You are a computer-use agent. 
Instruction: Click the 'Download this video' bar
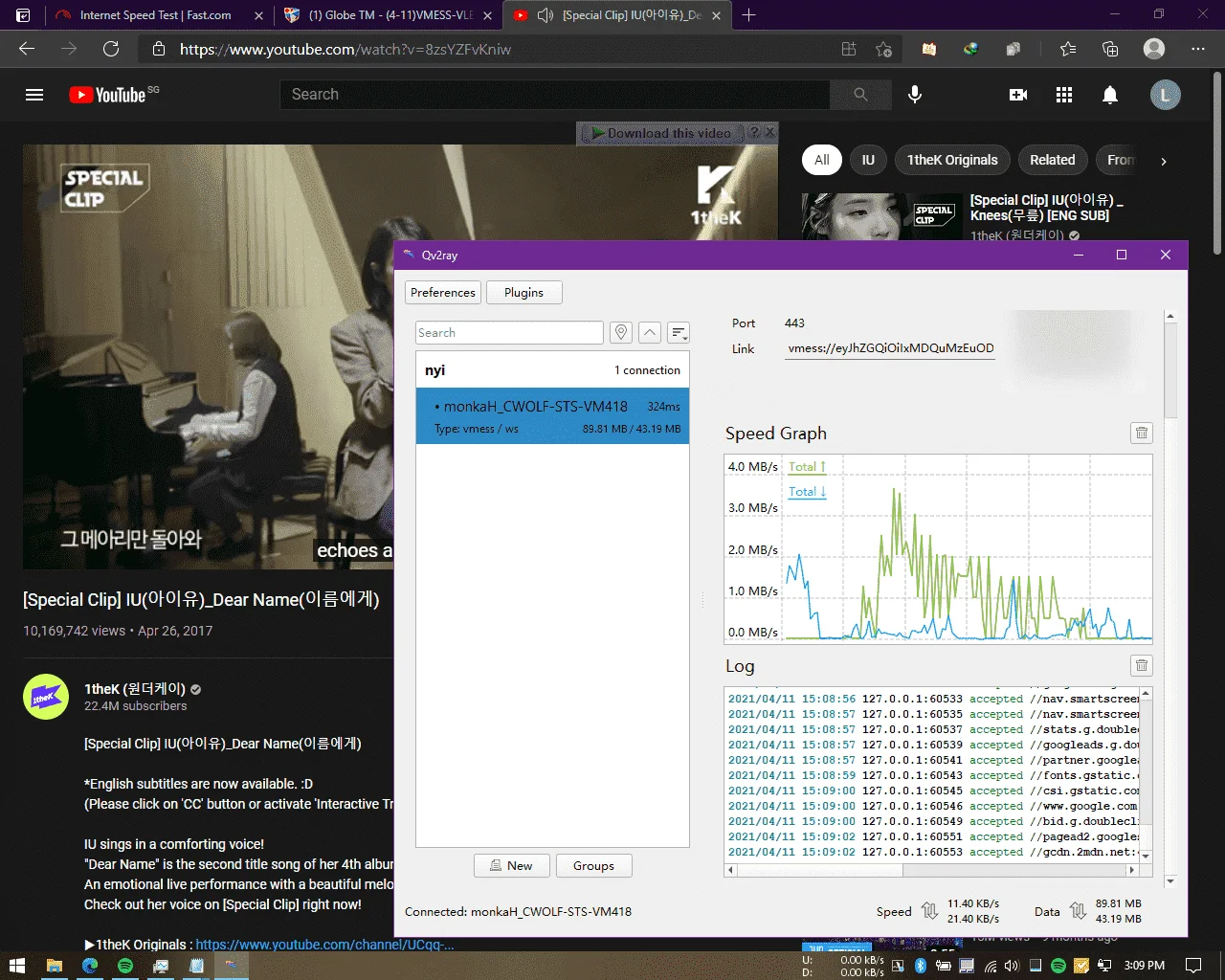pyautogui.click(x=660, y=133)
